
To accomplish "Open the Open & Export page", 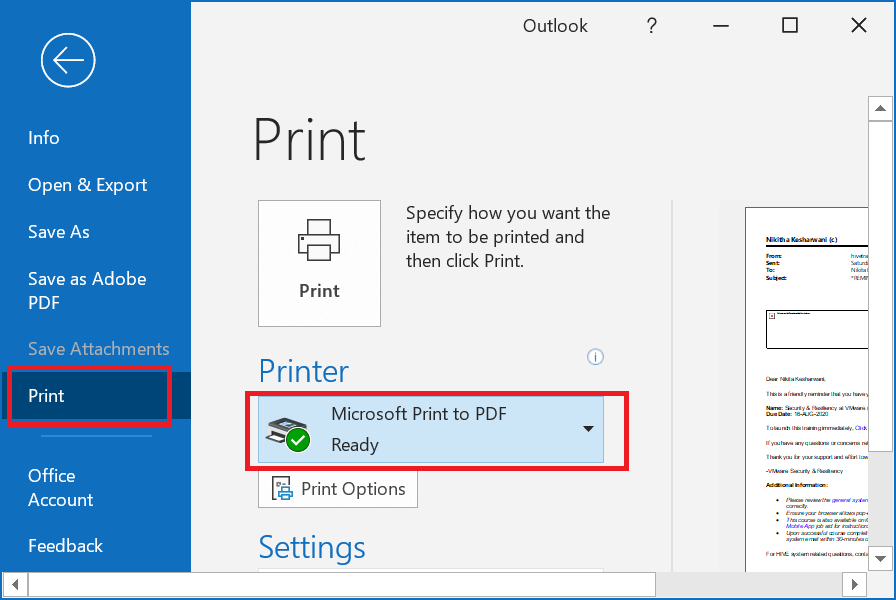I will pyautogui.click(x=87, y=185).
